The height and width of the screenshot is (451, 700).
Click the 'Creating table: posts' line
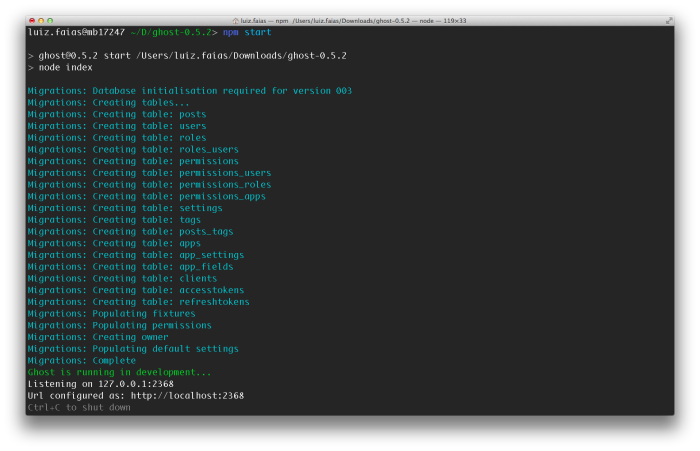tap(117, 114)
